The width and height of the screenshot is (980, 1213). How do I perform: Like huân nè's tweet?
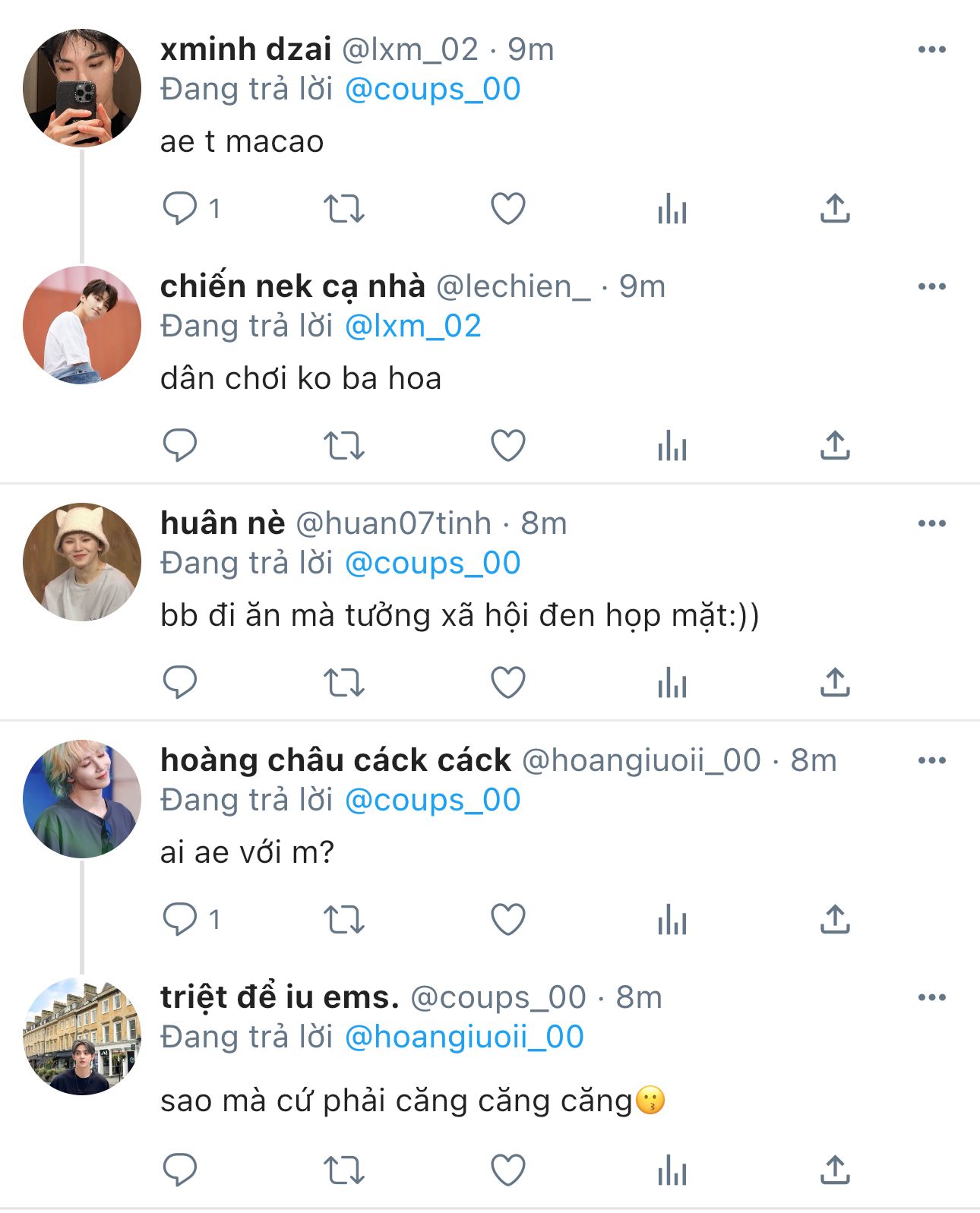pos(508,682)
